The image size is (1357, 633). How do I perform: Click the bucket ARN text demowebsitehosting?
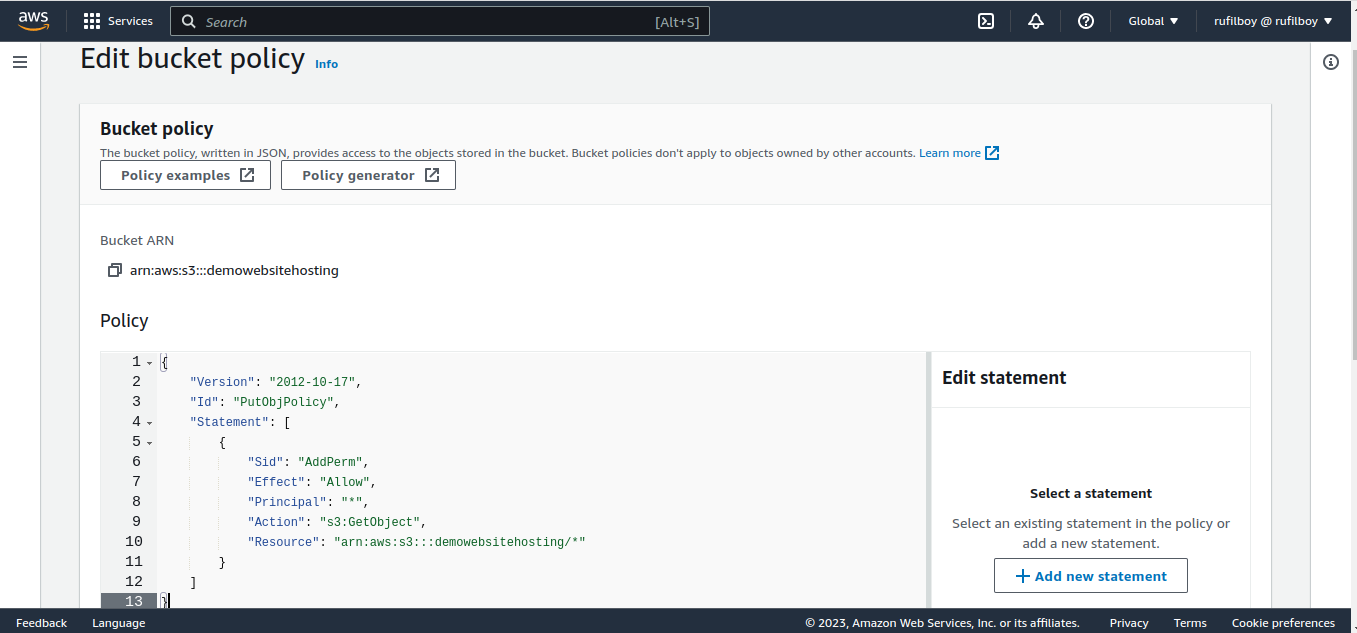234,270
